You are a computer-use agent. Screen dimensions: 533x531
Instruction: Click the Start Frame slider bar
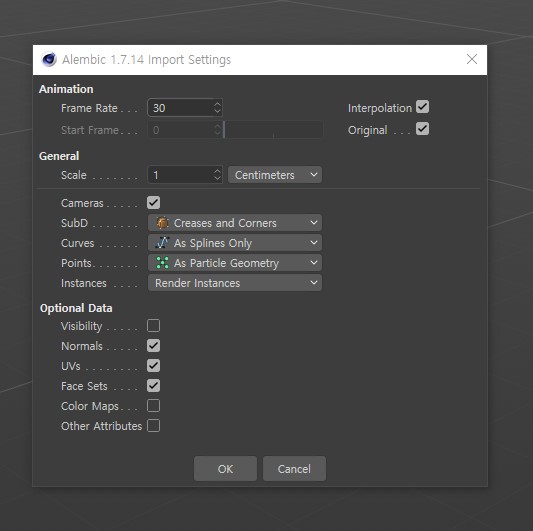(273, 130)
